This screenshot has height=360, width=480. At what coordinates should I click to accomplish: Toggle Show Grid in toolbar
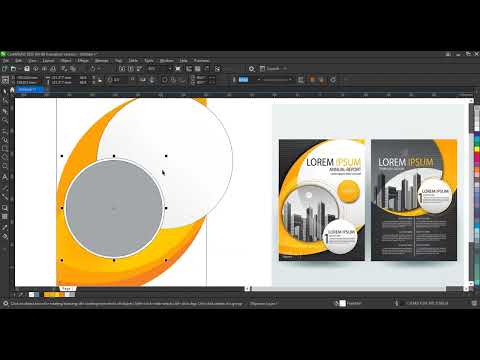point(198,69)
